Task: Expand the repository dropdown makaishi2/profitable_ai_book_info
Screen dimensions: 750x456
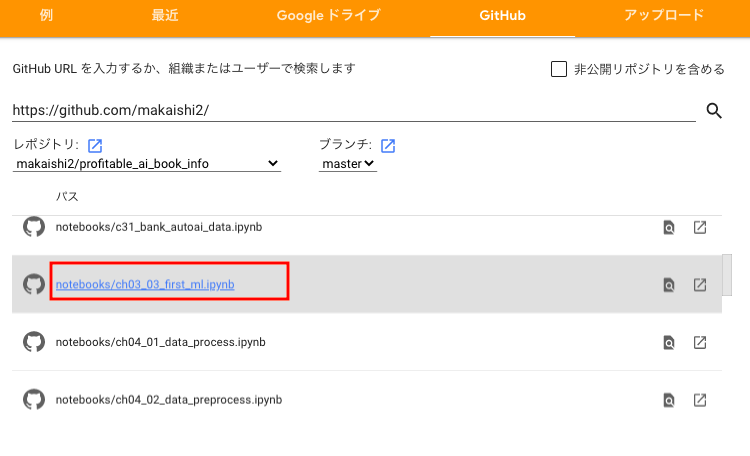Action: coord(147,164)
